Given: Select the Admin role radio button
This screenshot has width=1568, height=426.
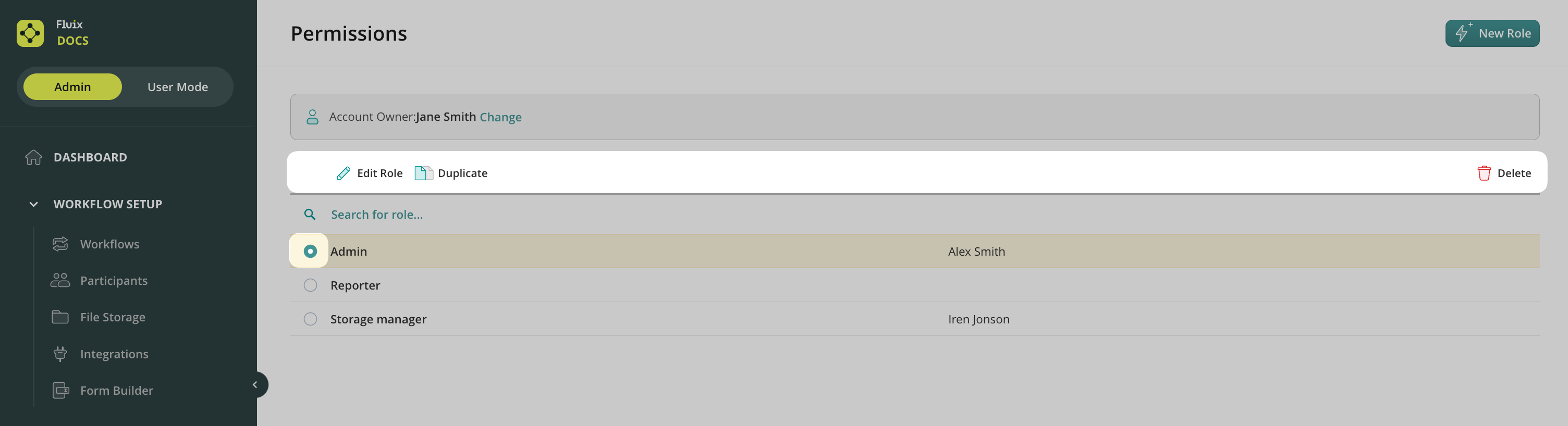Looking at the screenshot, I should pos(311,252).
